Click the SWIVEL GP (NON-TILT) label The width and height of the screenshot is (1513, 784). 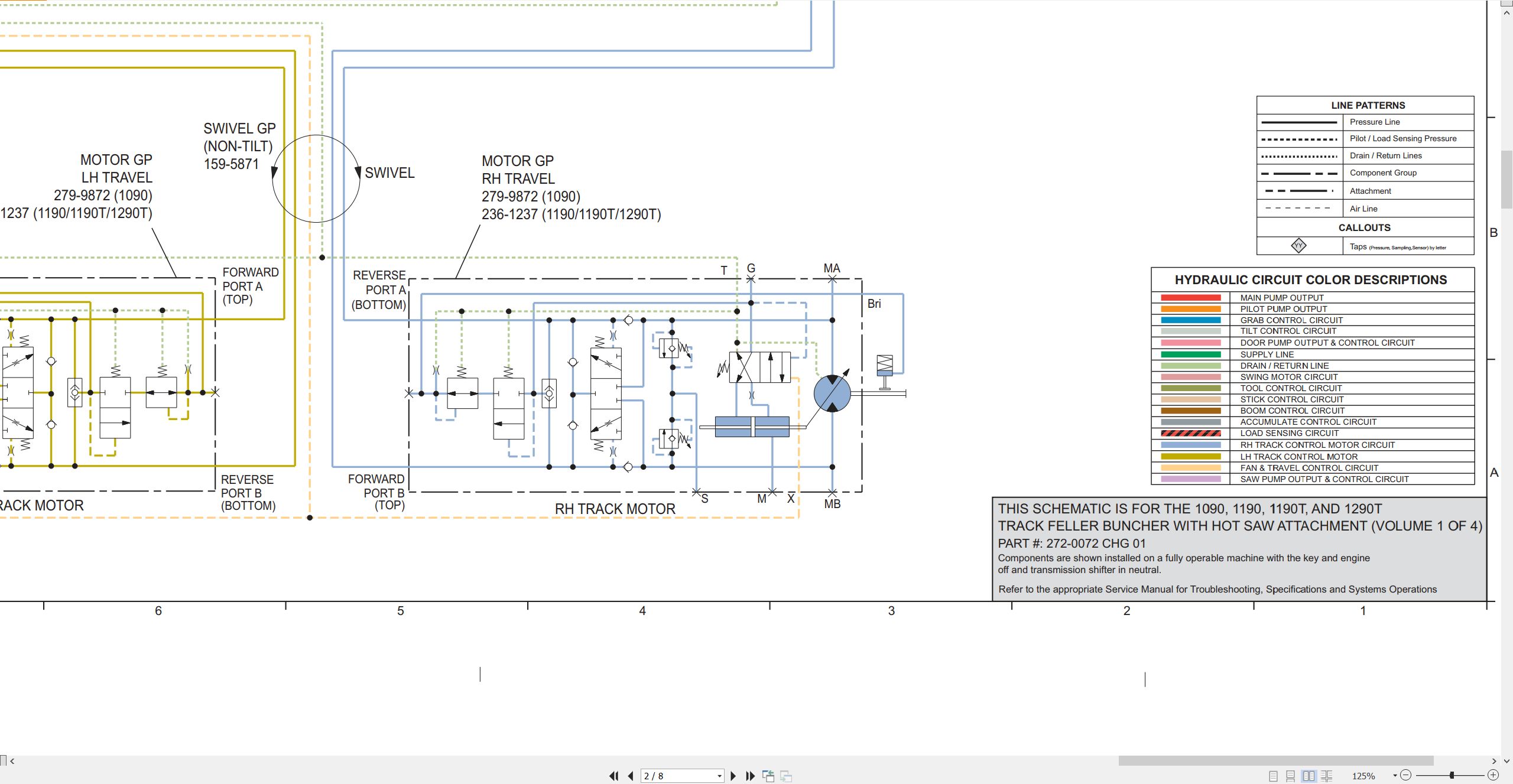239,146
